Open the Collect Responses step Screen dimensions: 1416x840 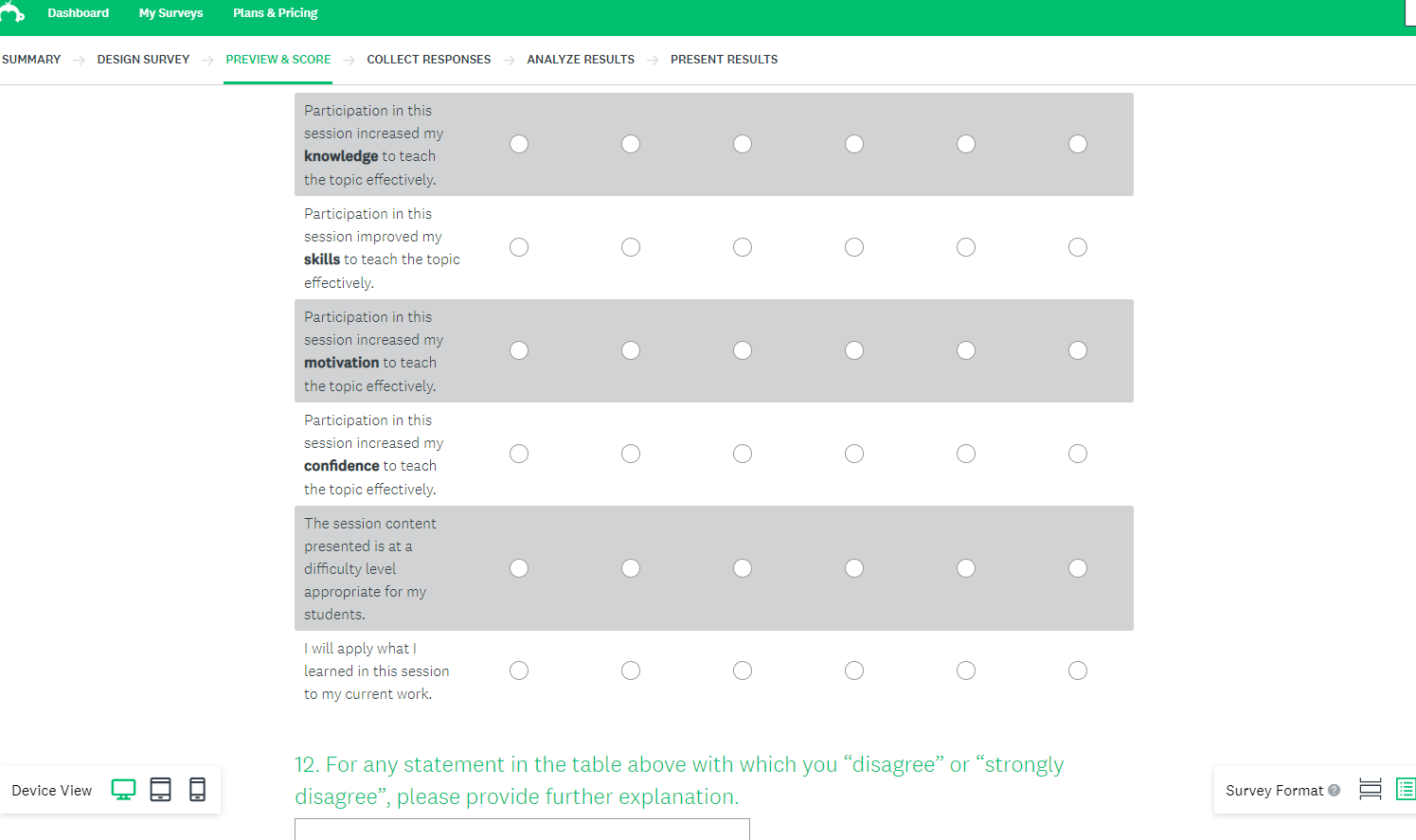coord(429,60)
